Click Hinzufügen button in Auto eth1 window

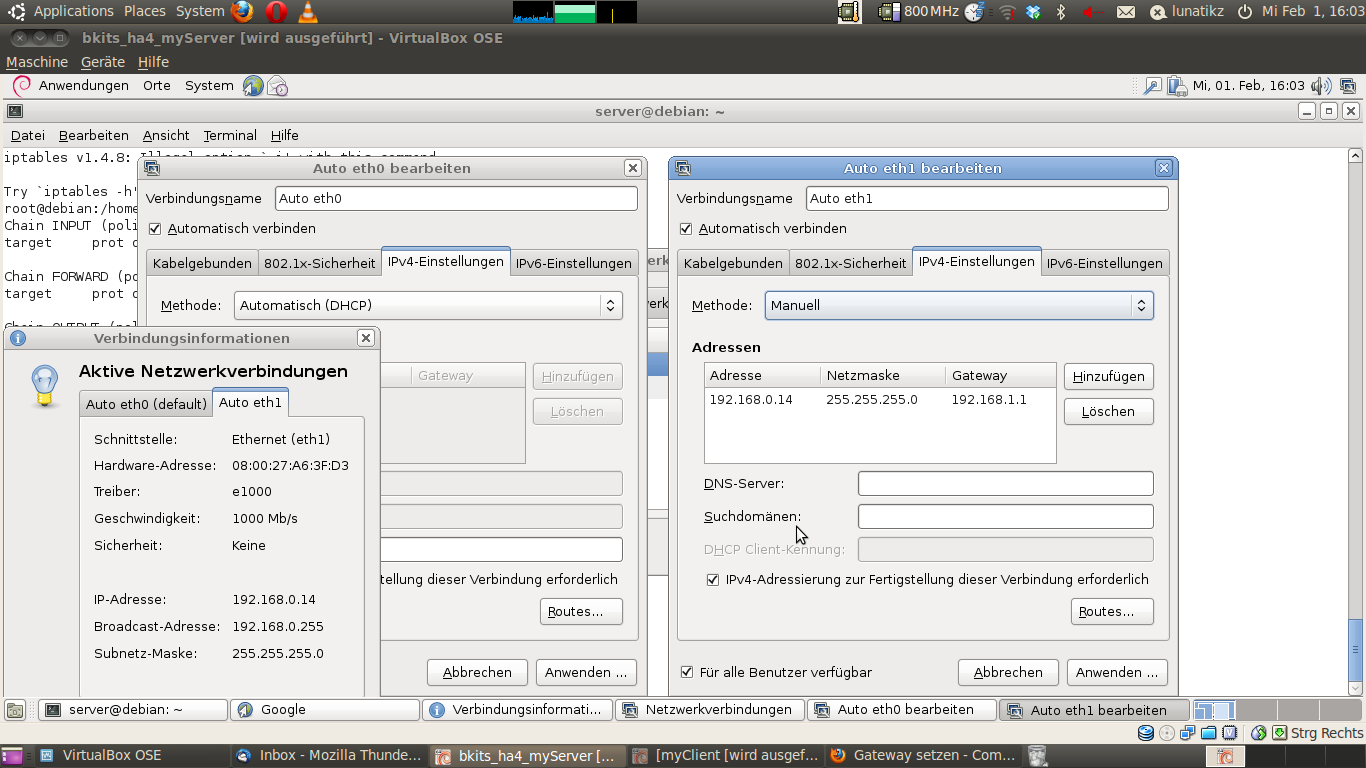pos(1108,376)
